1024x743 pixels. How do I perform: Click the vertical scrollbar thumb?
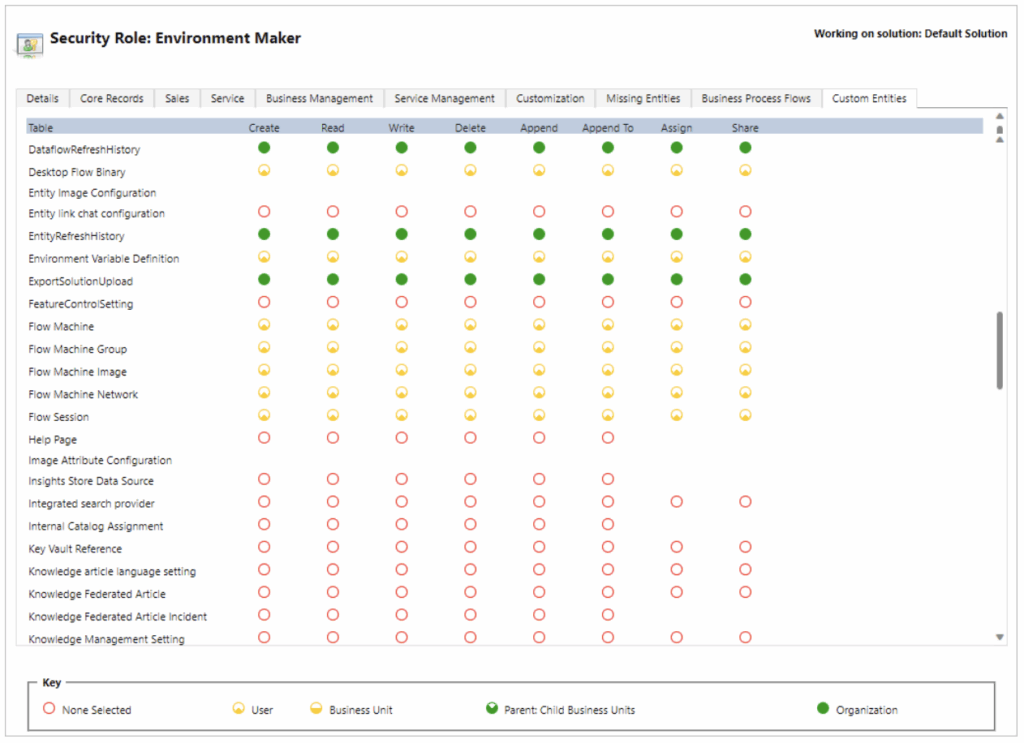(x=1000, y=351)
